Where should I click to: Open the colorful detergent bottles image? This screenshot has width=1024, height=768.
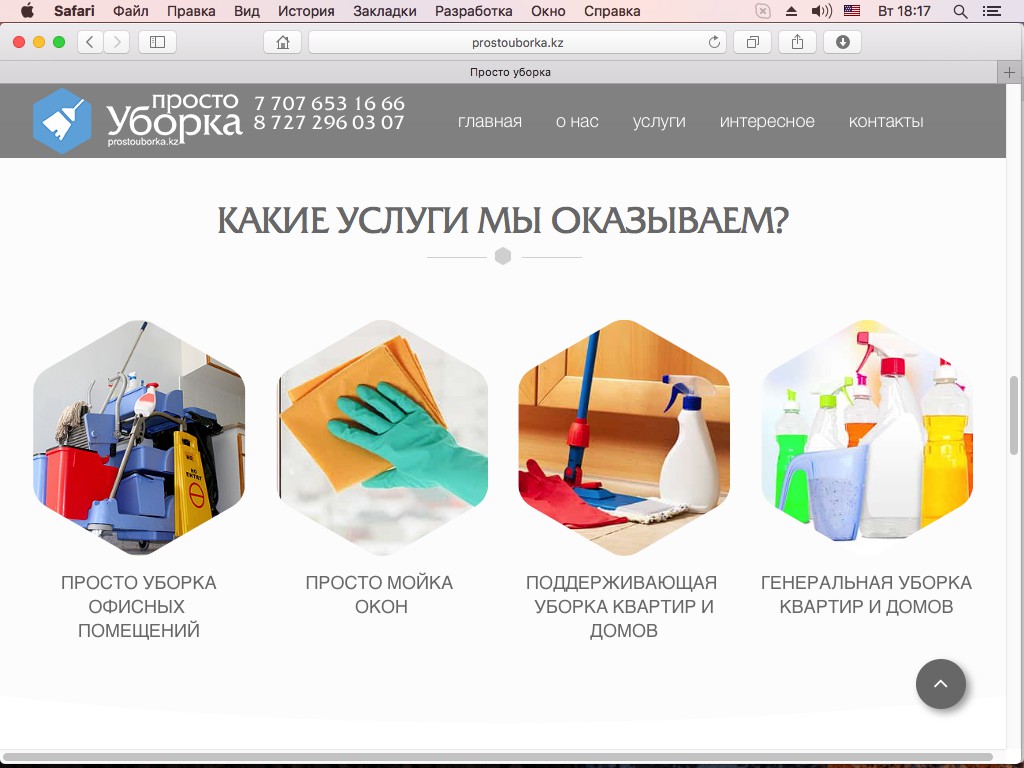pyautogui.click(x=867, y=438)
